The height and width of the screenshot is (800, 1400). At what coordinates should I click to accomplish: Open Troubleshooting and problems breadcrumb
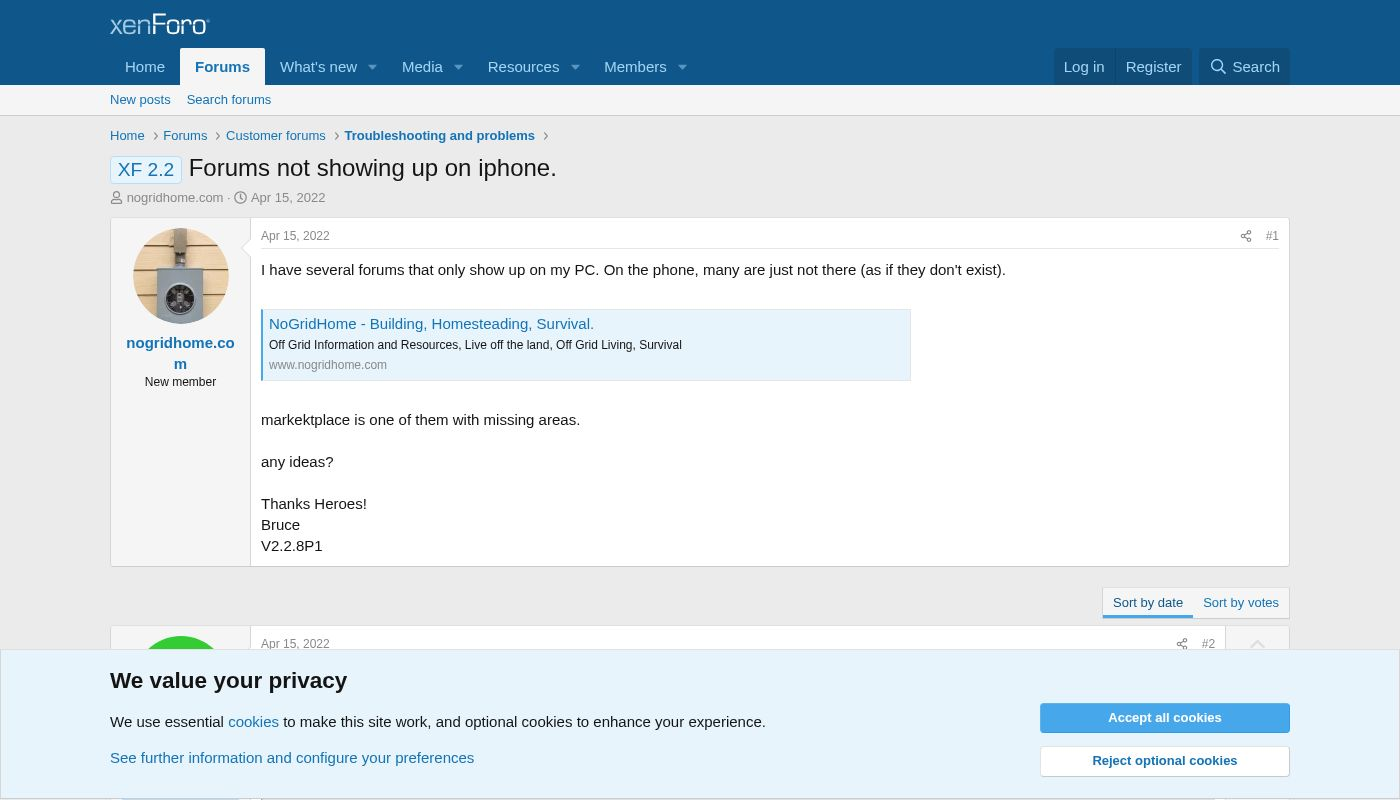coord(439,136)
